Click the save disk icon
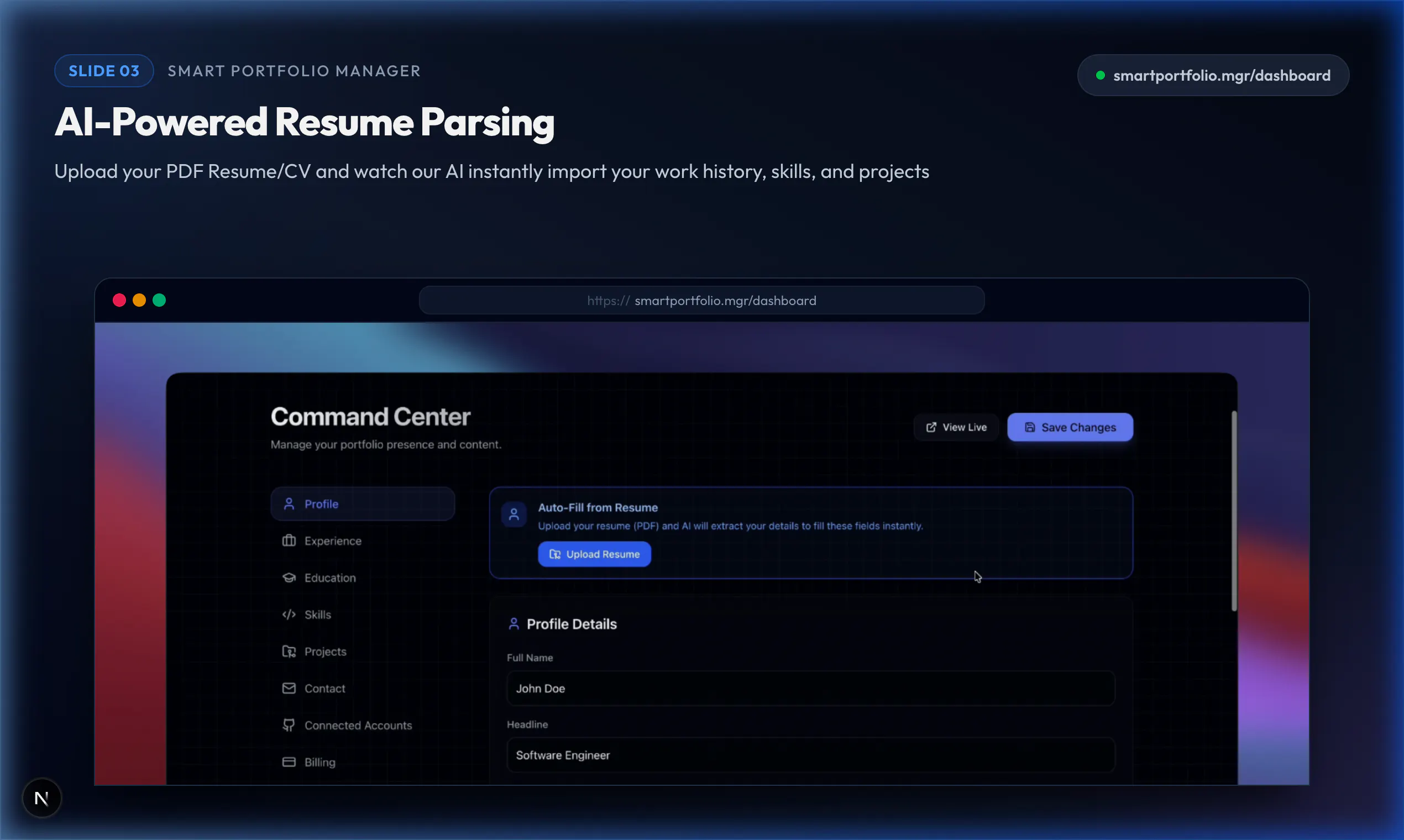The image size is (1404, 840). pyautogui.click(x=1030, y=427)
